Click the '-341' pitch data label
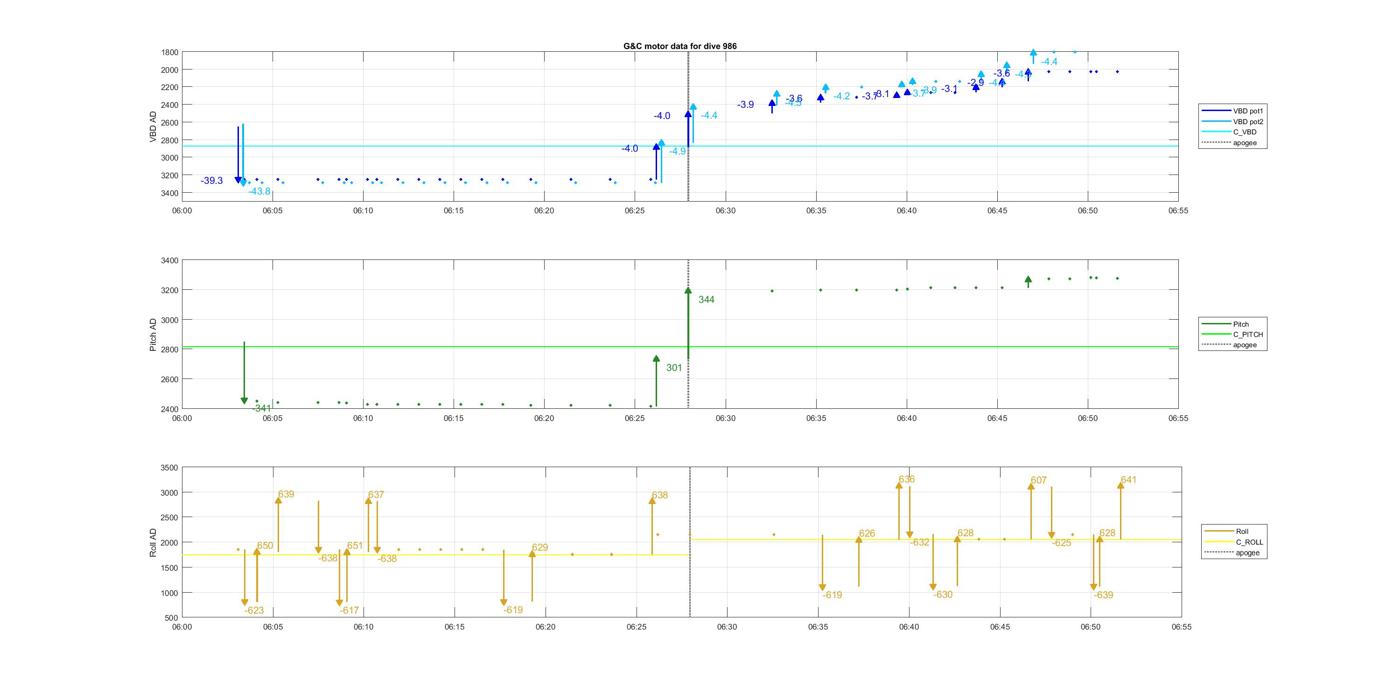 [262, 408]
